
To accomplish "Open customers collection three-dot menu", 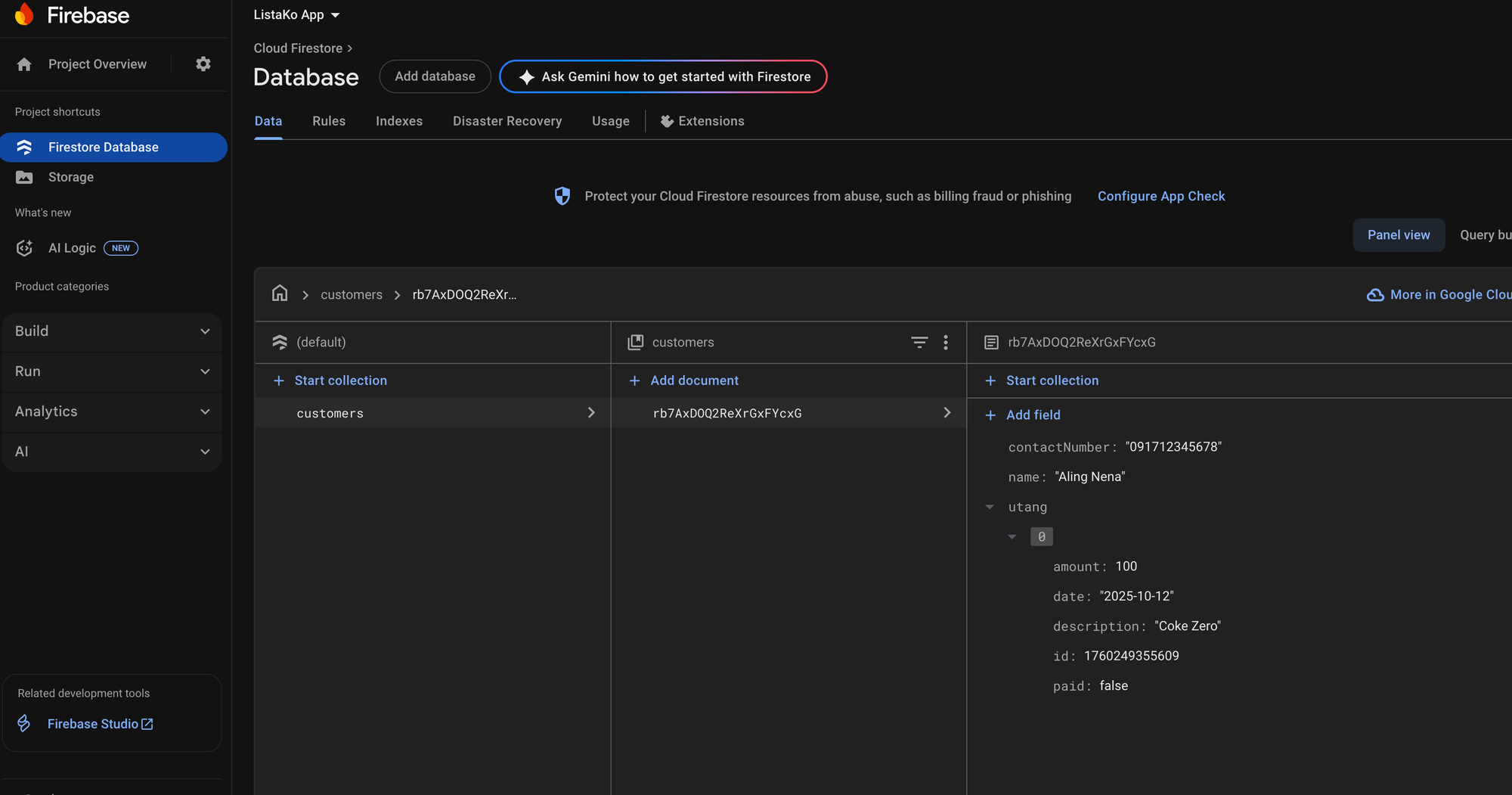I will tap(945, 343).
